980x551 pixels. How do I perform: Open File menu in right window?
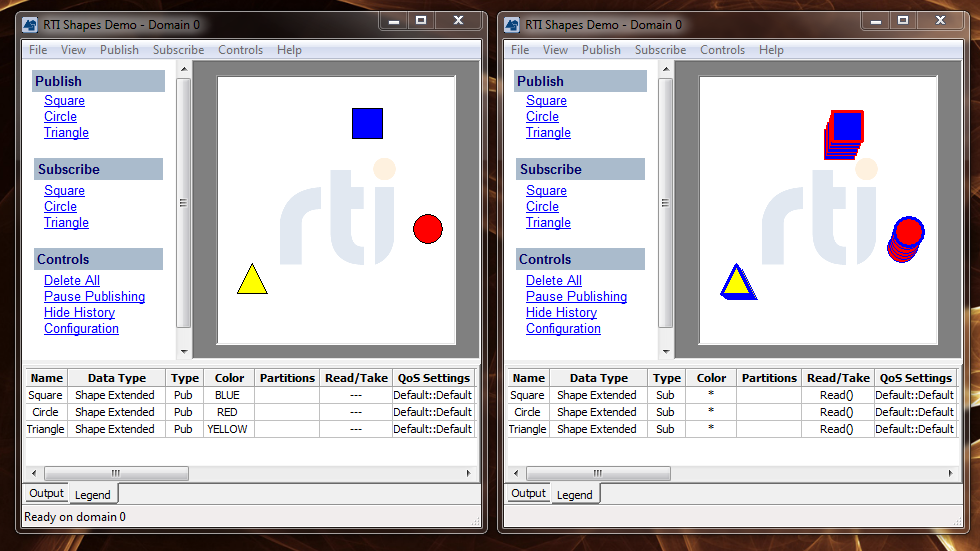point(520,50)
